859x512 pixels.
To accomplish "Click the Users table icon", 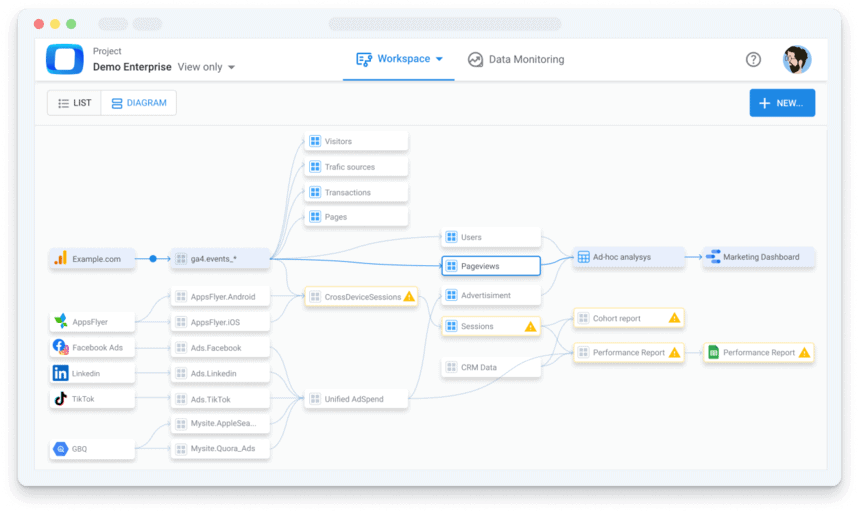I will (451, 237).
